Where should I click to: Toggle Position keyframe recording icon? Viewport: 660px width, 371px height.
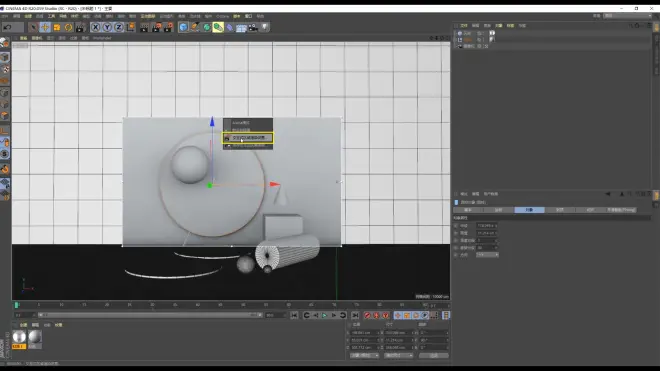pos(398,315)
